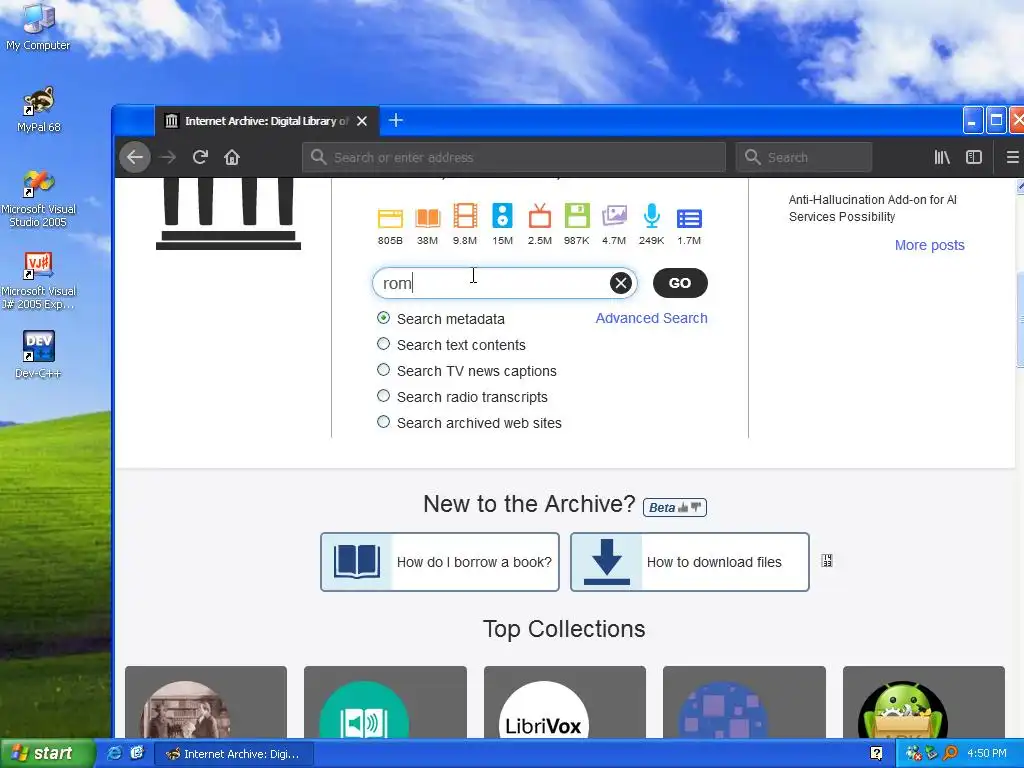The width and height of the screenshot is (1024, 768).
Task: Open the microphone concerts icon (249K)
Action: point(652,216)
